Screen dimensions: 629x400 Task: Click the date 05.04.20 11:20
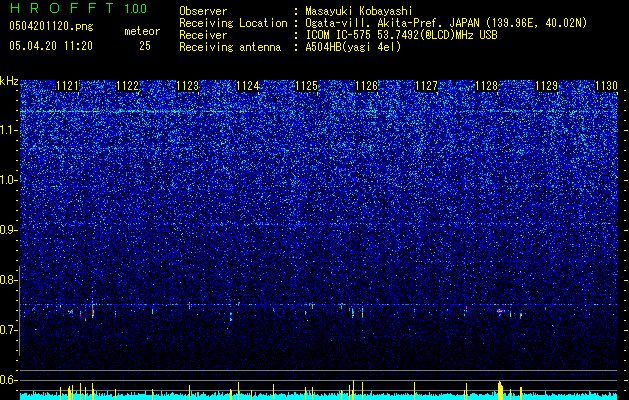(51, 46)
